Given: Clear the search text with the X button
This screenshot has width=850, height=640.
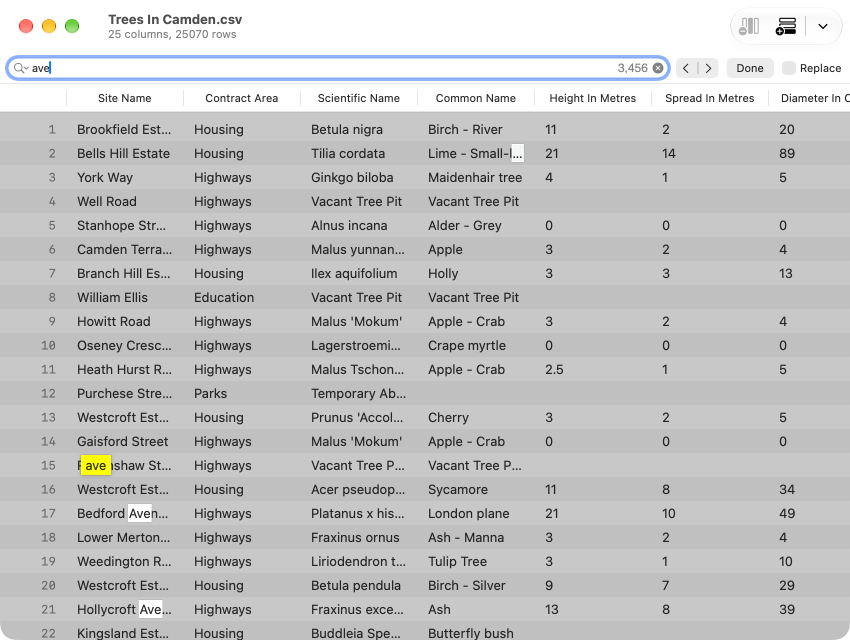Looking at the screenshot, I should (x=658, y=68).
